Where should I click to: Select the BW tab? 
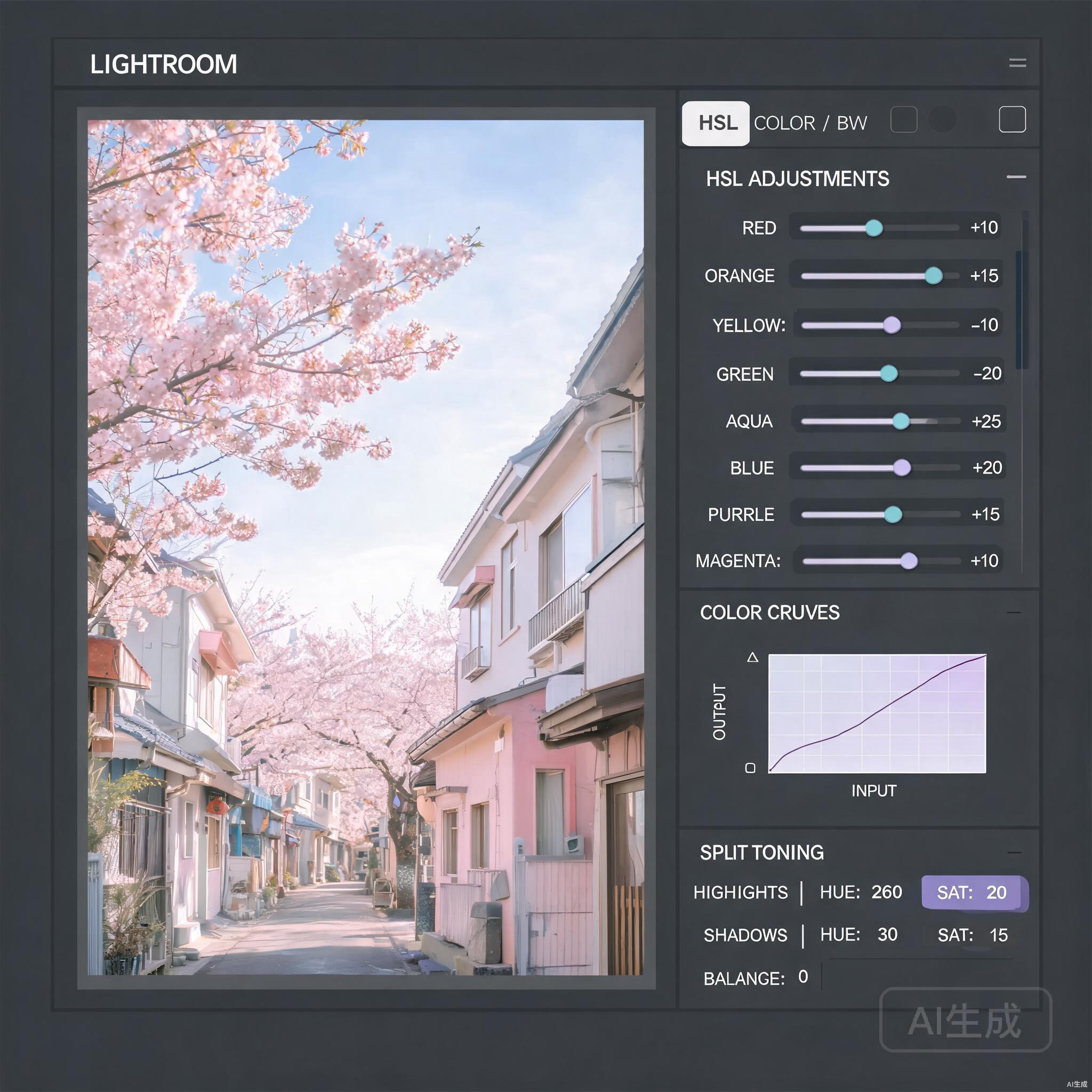click(x=851, y=123)
